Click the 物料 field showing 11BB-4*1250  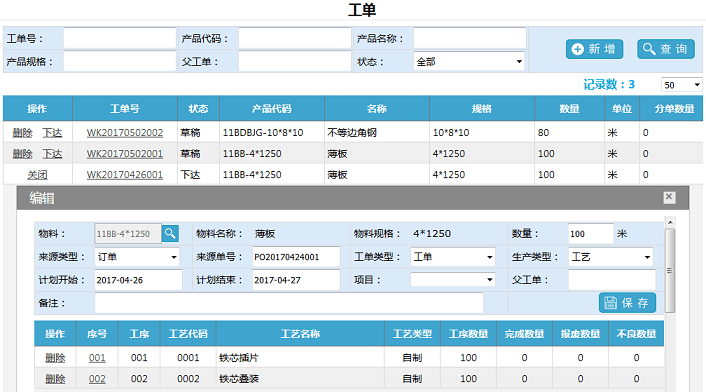[x=128, y=234]
